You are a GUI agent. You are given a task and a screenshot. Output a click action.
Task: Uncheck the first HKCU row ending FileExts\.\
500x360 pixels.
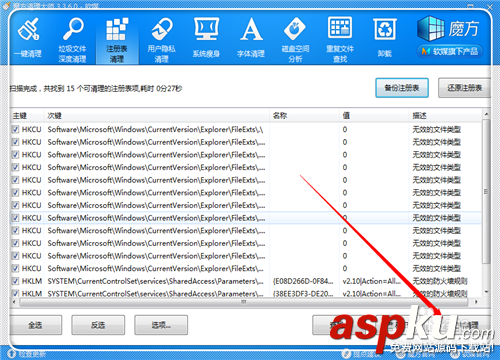[15, 129]
